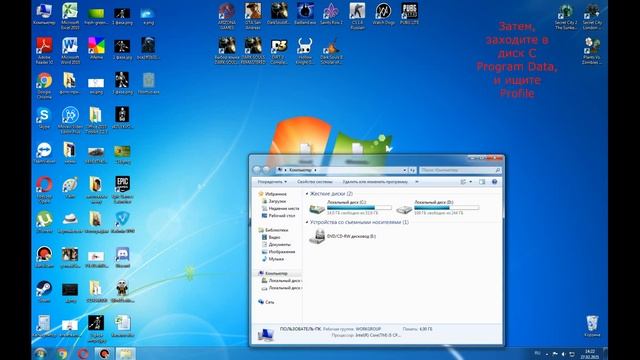Image resolution: width=640 pixels, height=360 pixels.
Task: Open the TeamViewer desktop shortcut
Action: point(44,153)
